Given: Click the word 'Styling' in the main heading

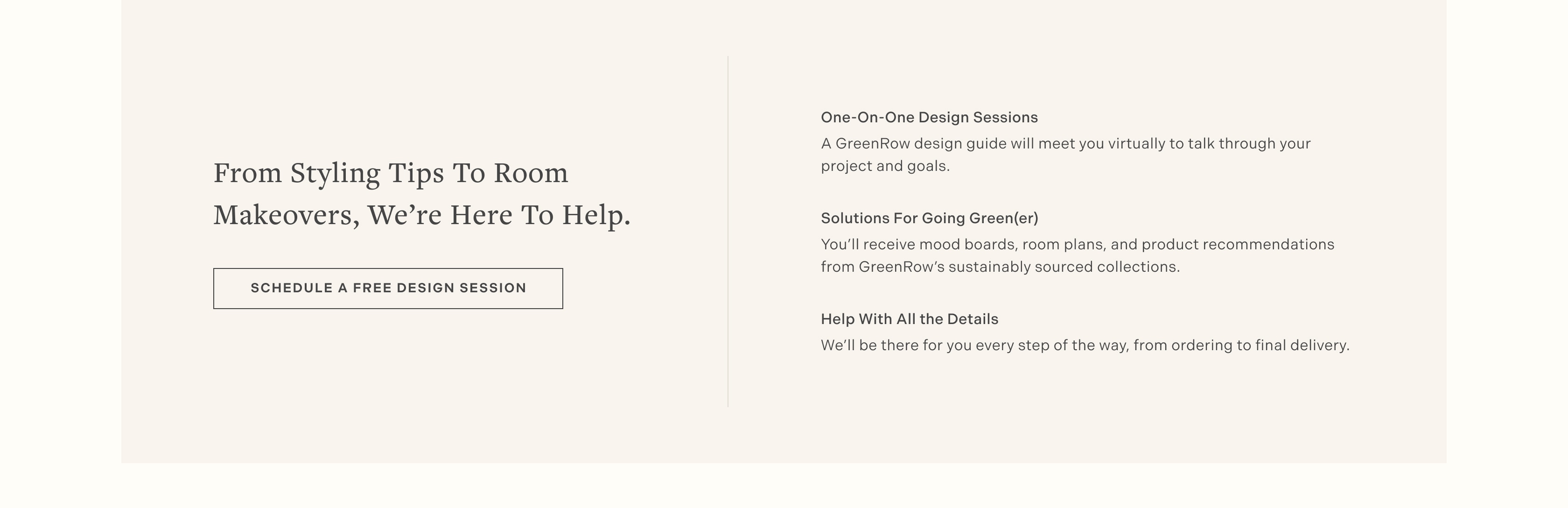Looking at the screenshot, I should click(335, 174).
